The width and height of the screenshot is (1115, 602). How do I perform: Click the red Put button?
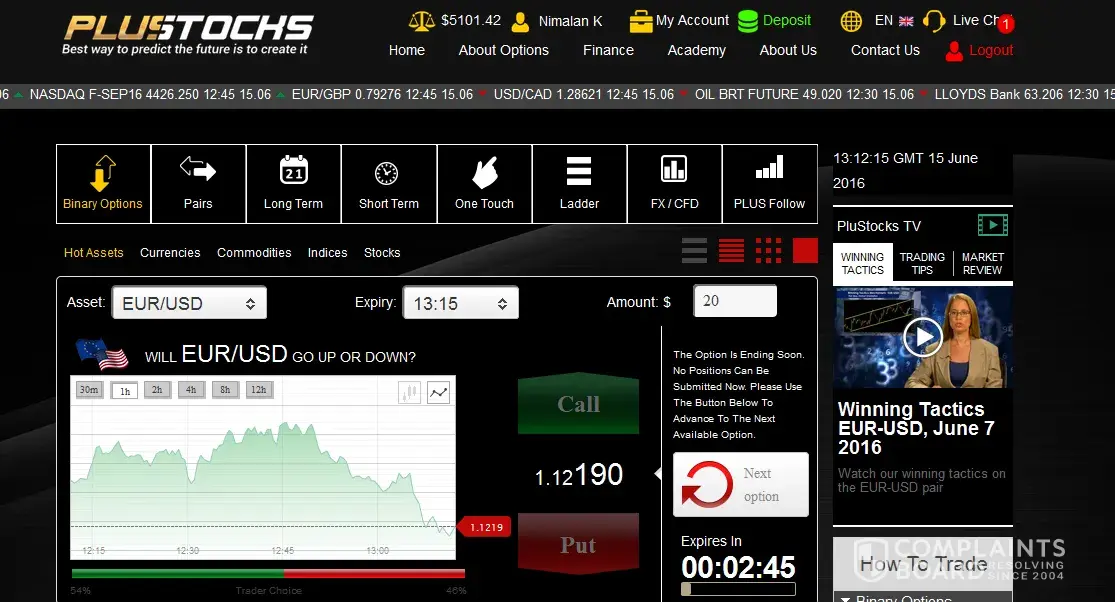pyautogui.click(x=578, y=544)
